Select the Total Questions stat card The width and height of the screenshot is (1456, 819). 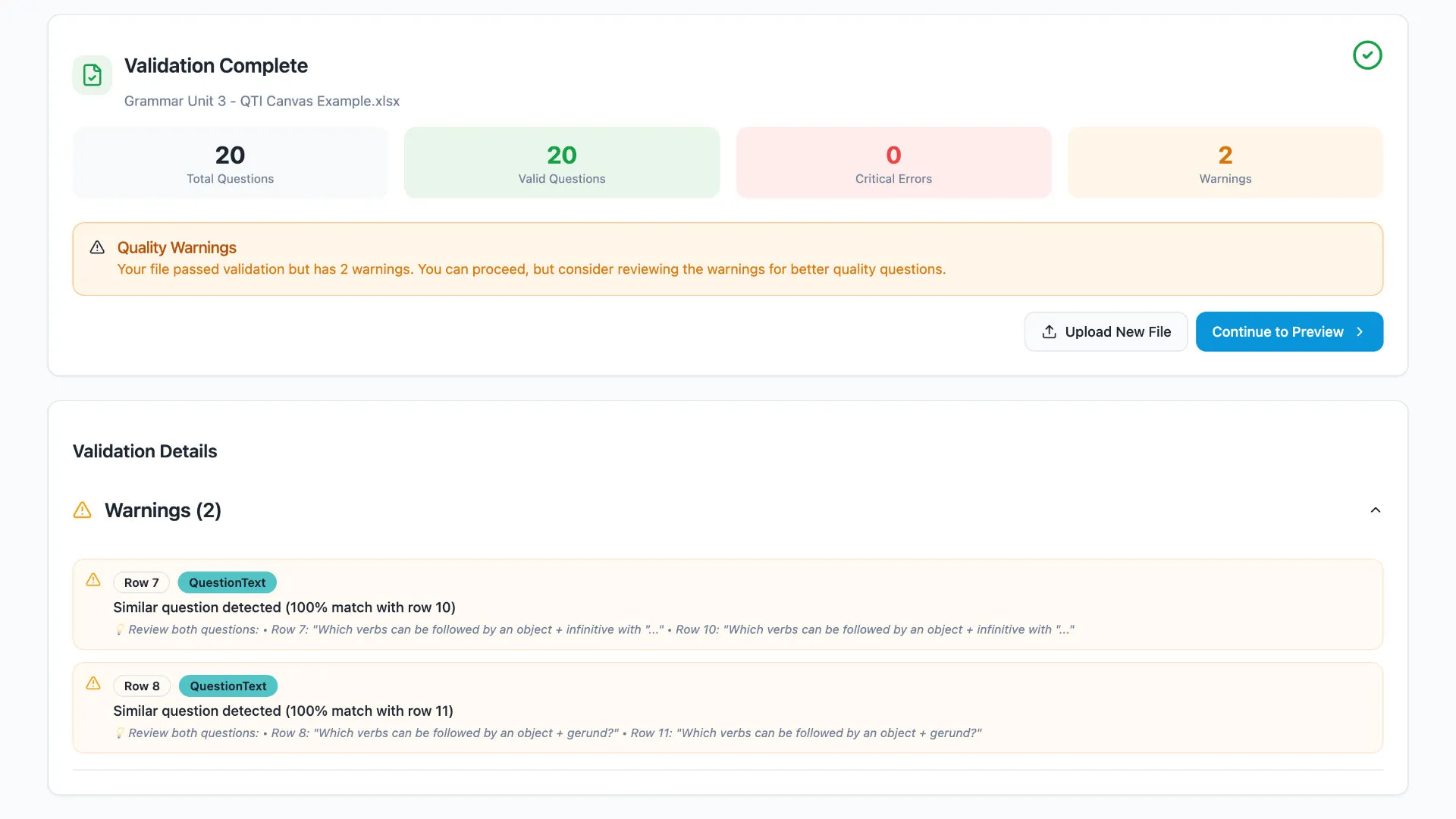230,163
